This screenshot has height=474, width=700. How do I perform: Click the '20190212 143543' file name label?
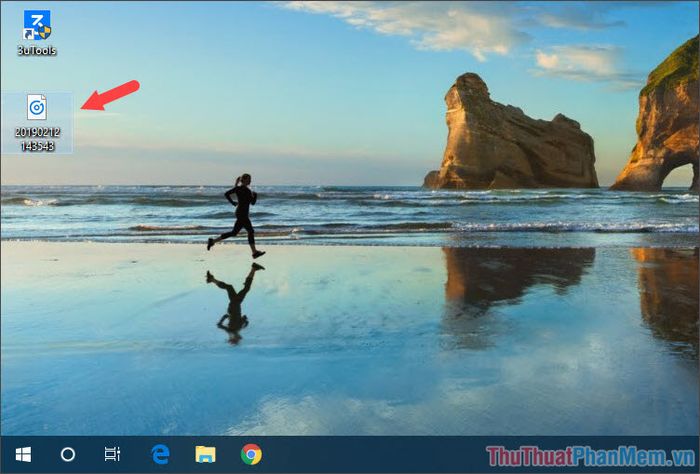click(38, 139)
